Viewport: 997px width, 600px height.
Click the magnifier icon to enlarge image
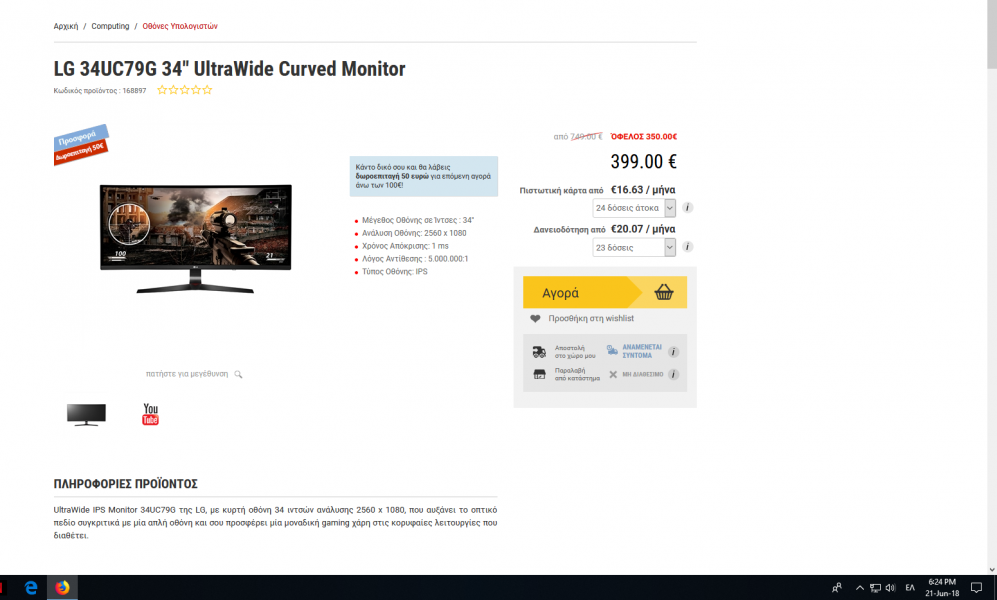(x=238, y=374)
